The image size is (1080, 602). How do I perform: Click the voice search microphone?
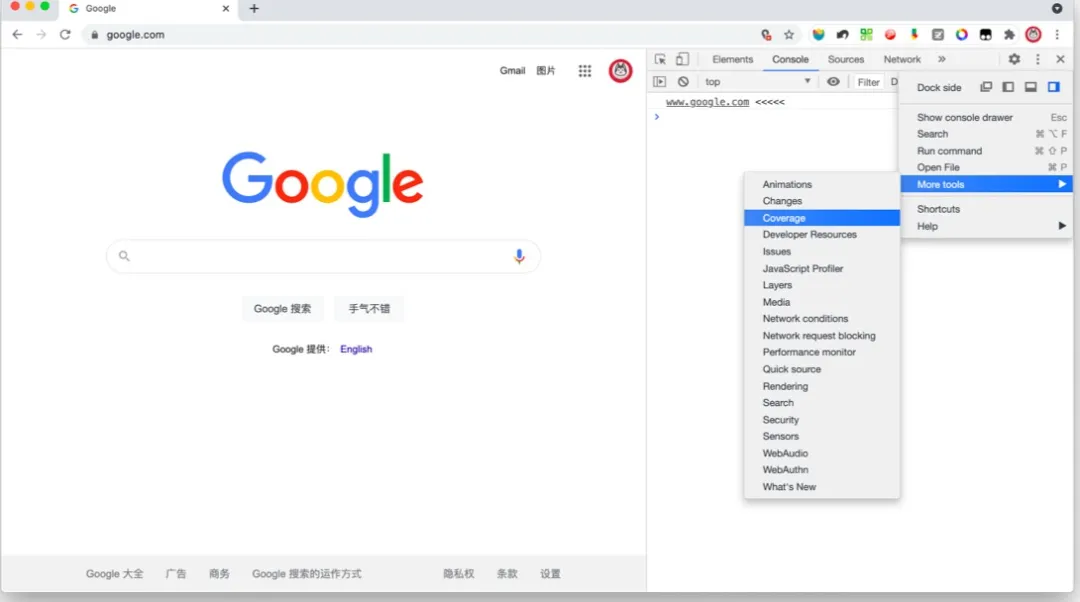[x=519, y=256]
